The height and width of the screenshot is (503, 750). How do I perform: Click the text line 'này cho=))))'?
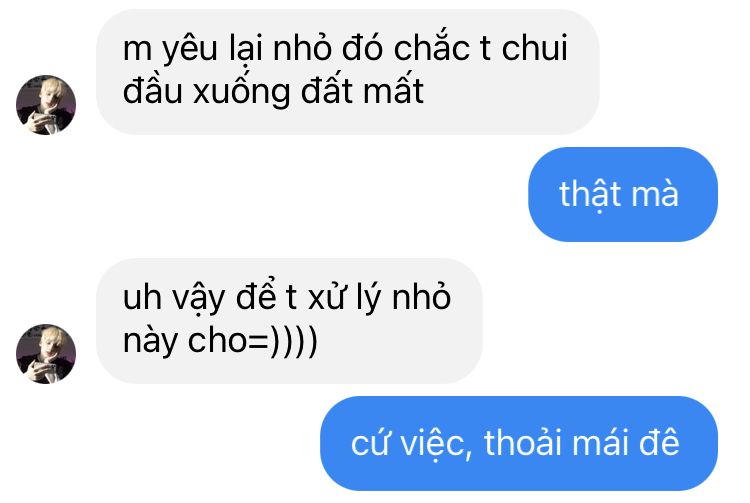click(x=220, y=340)
